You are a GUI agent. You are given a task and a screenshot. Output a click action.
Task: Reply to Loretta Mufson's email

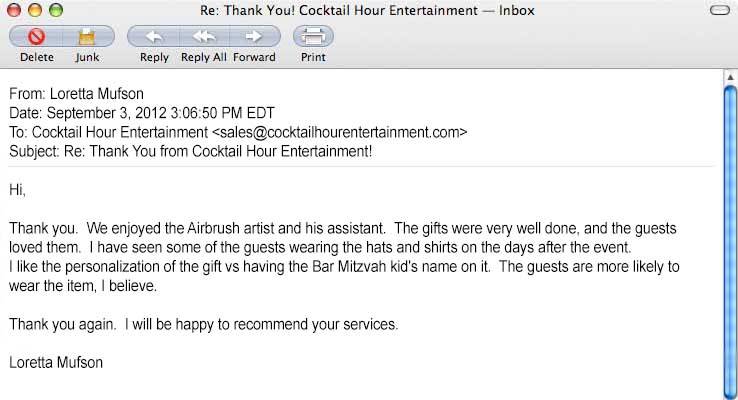pos(154,37)
